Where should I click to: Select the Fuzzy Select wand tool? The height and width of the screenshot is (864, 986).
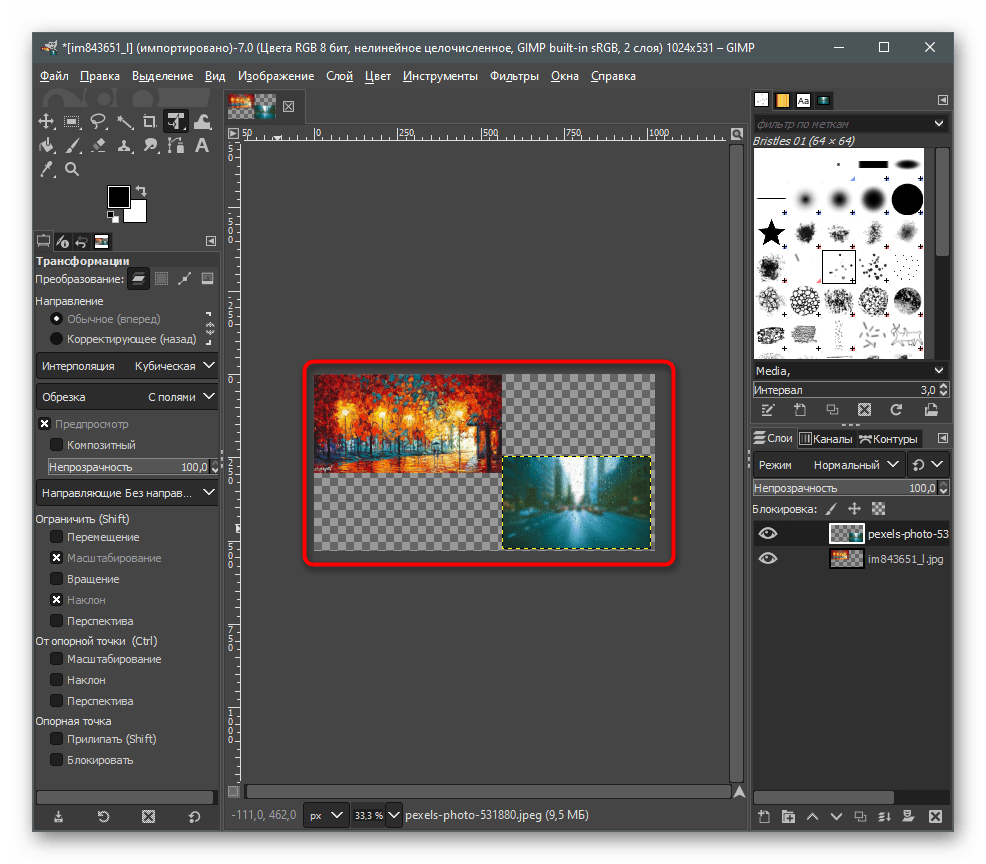pos(124,121)
